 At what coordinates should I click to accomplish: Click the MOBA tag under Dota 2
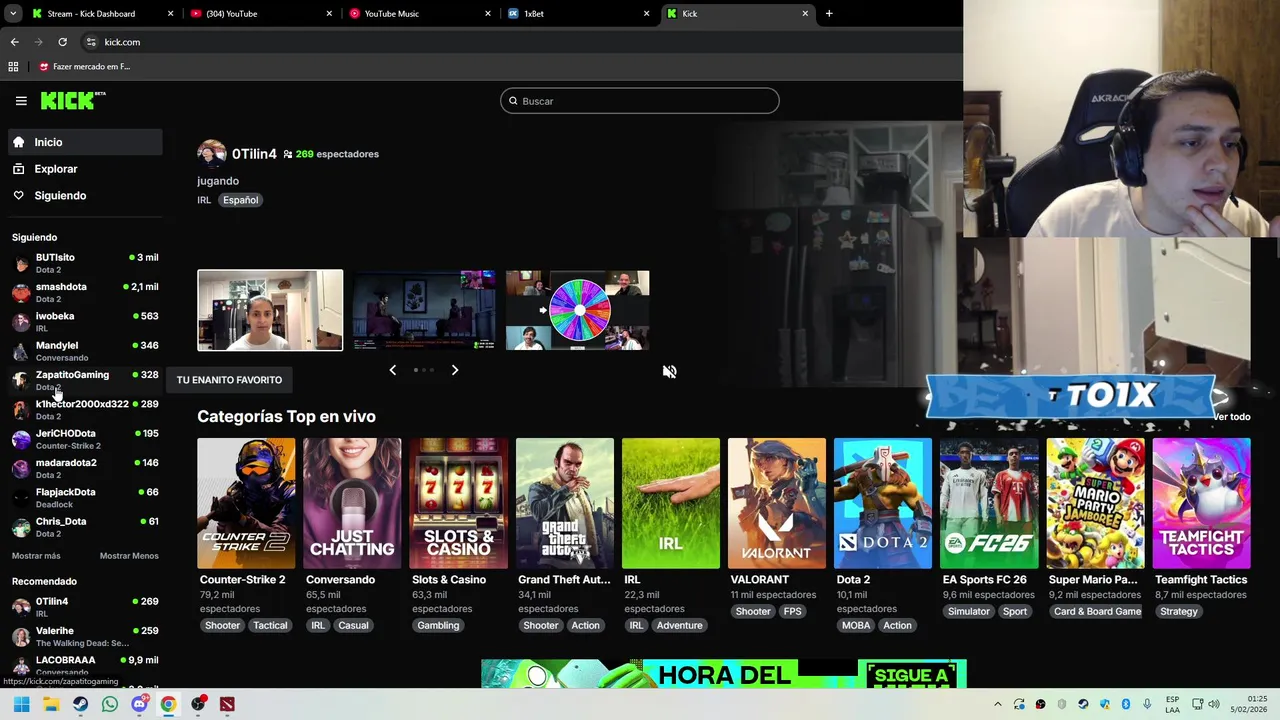856,625
